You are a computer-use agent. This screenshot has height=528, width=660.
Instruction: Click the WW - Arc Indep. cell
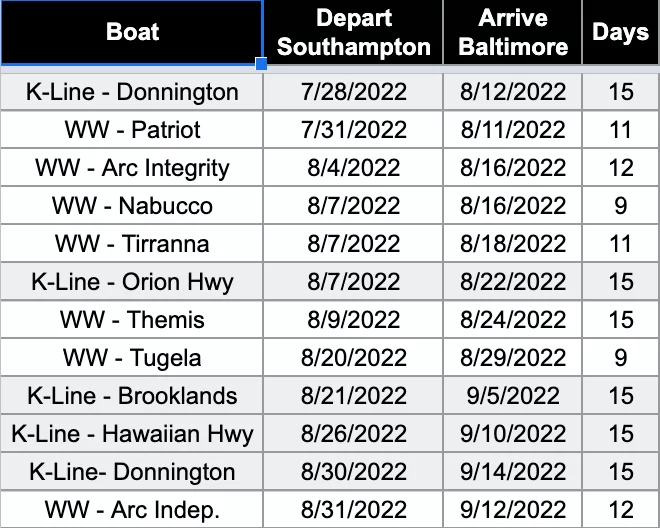(x=132, y=510)
